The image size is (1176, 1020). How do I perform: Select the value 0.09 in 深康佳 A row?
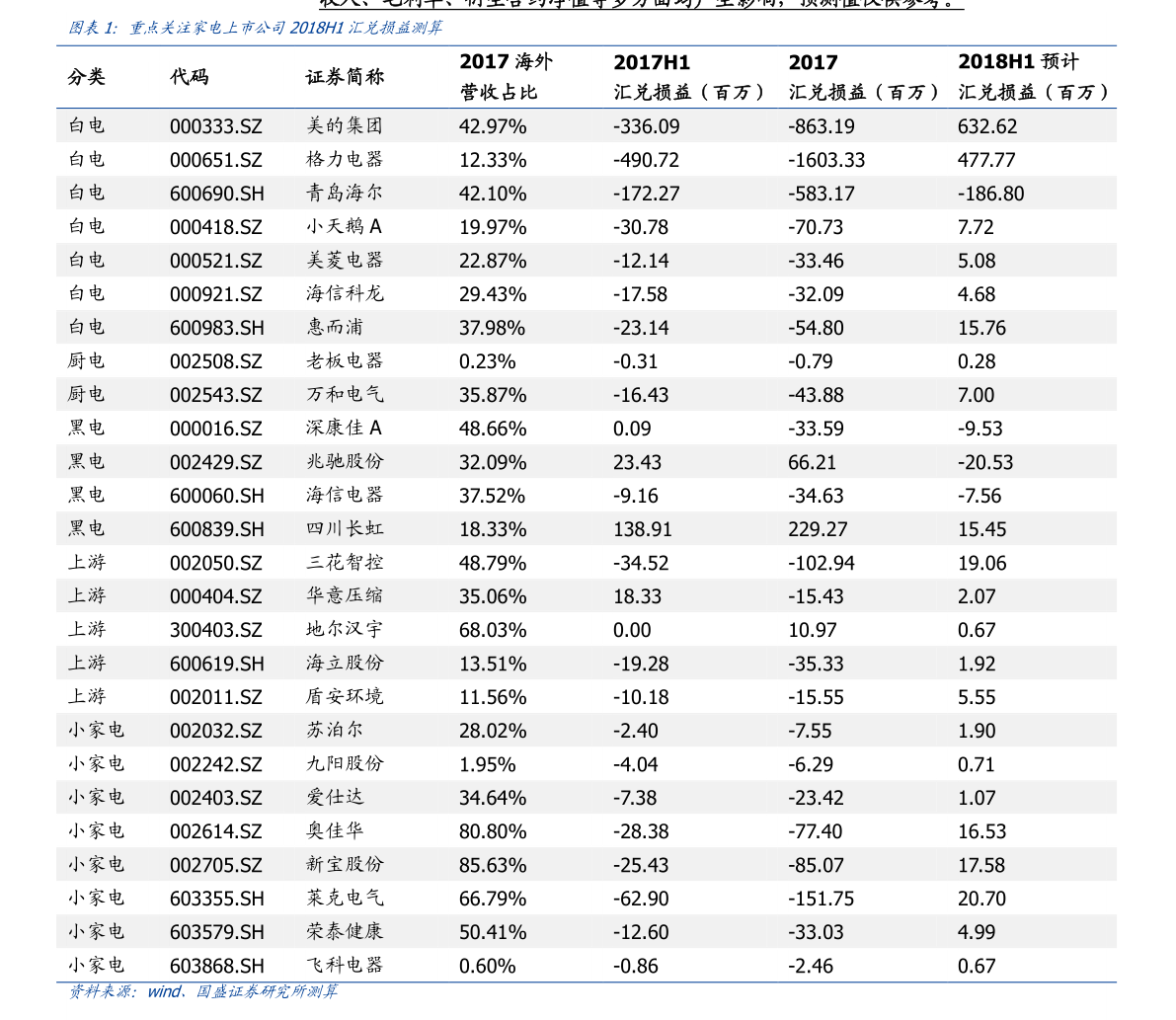(x=632, y=429)
